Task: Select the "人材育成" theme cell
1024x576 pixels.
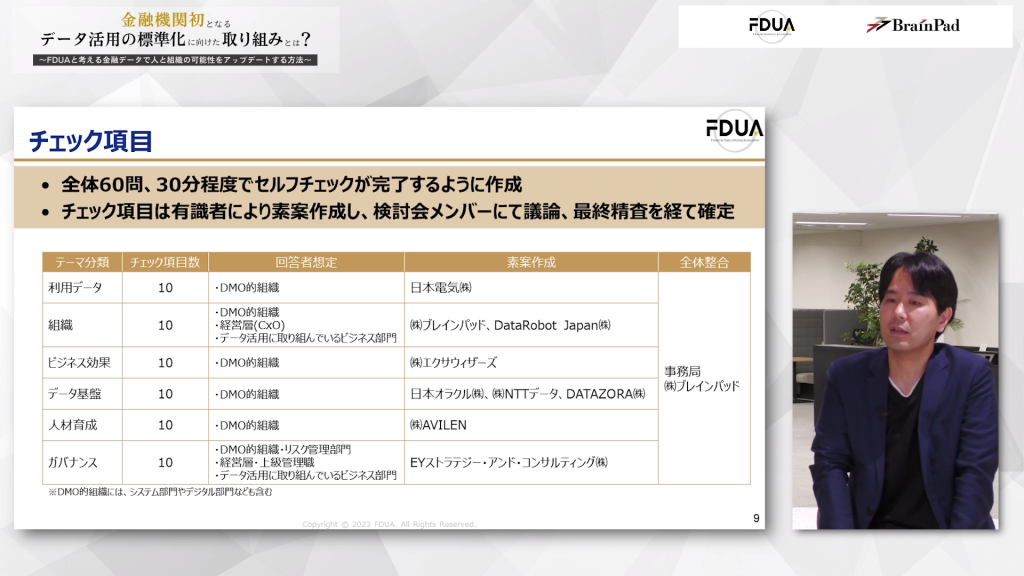Action: pyautogui.click(x=82, y=425)
